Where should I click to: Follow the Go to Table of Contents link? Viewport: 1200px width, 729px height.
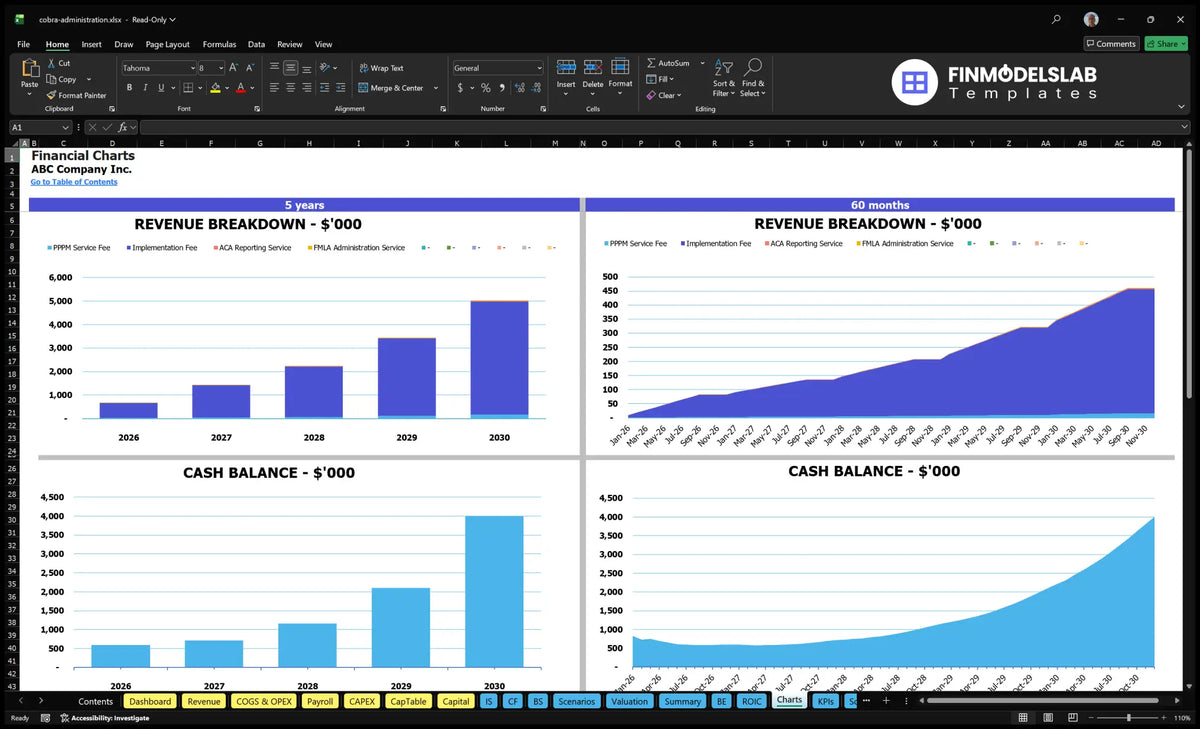74,182
